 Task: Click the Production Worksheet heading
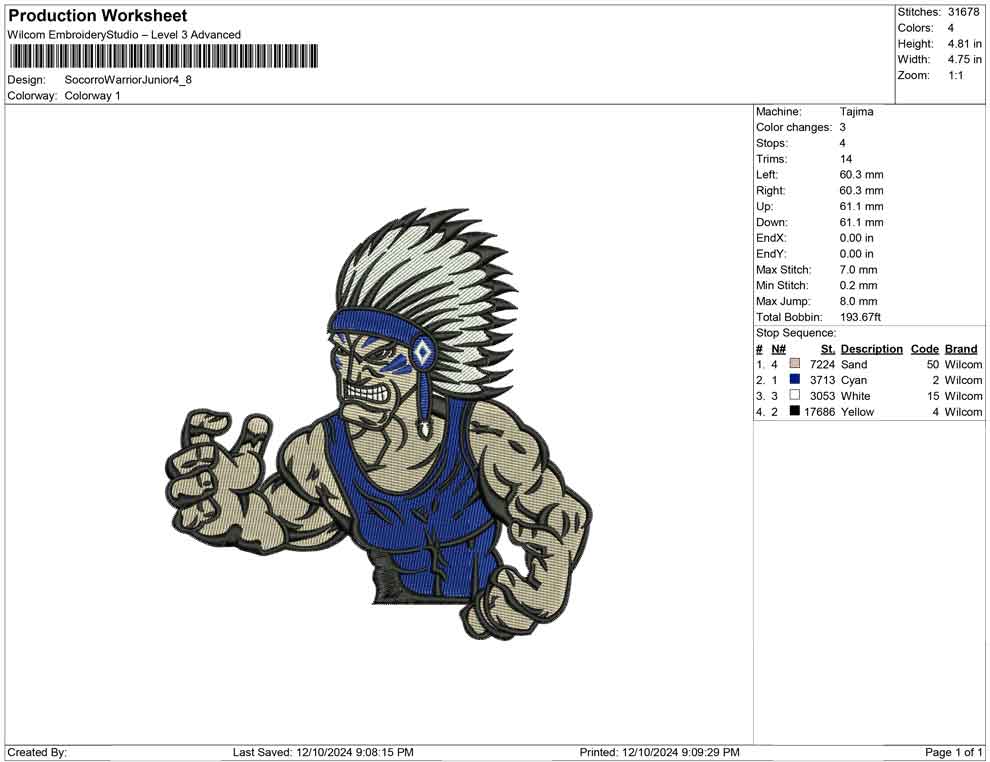(98, 16)
